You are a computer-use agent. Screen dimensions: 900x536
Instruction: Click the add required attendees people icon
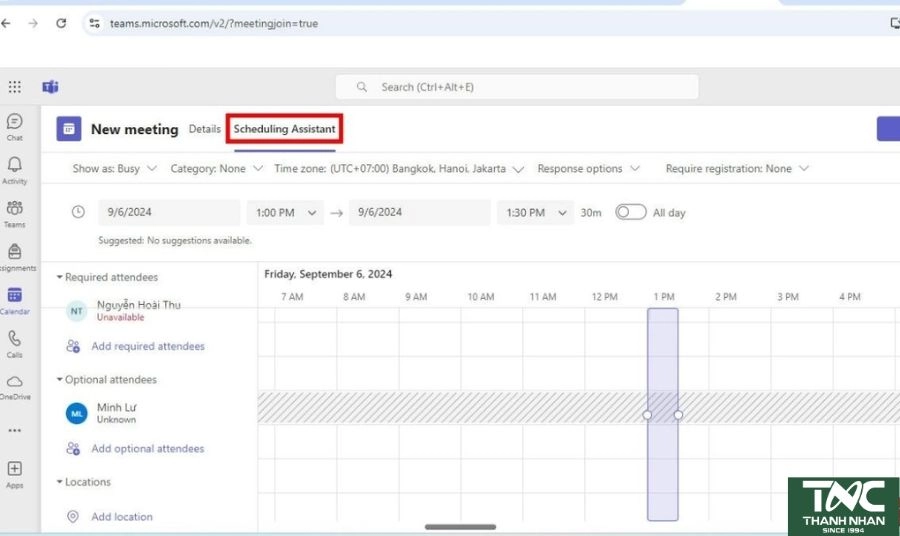point(73,346)
